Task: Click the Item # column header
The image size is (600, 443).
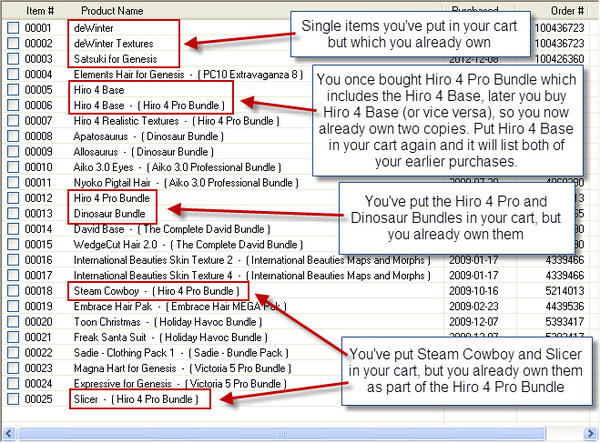Action: click(x=40, y=11)
